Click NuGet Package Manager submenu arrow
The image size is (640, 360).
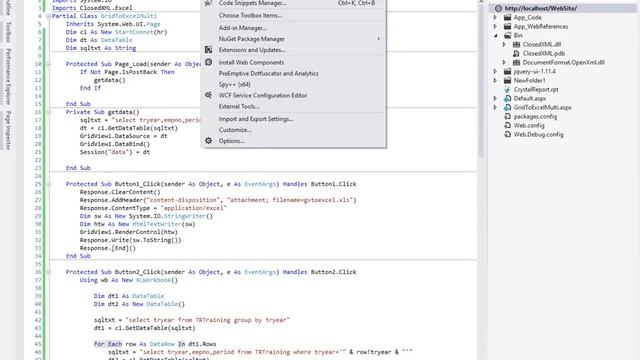click(378, 39)
